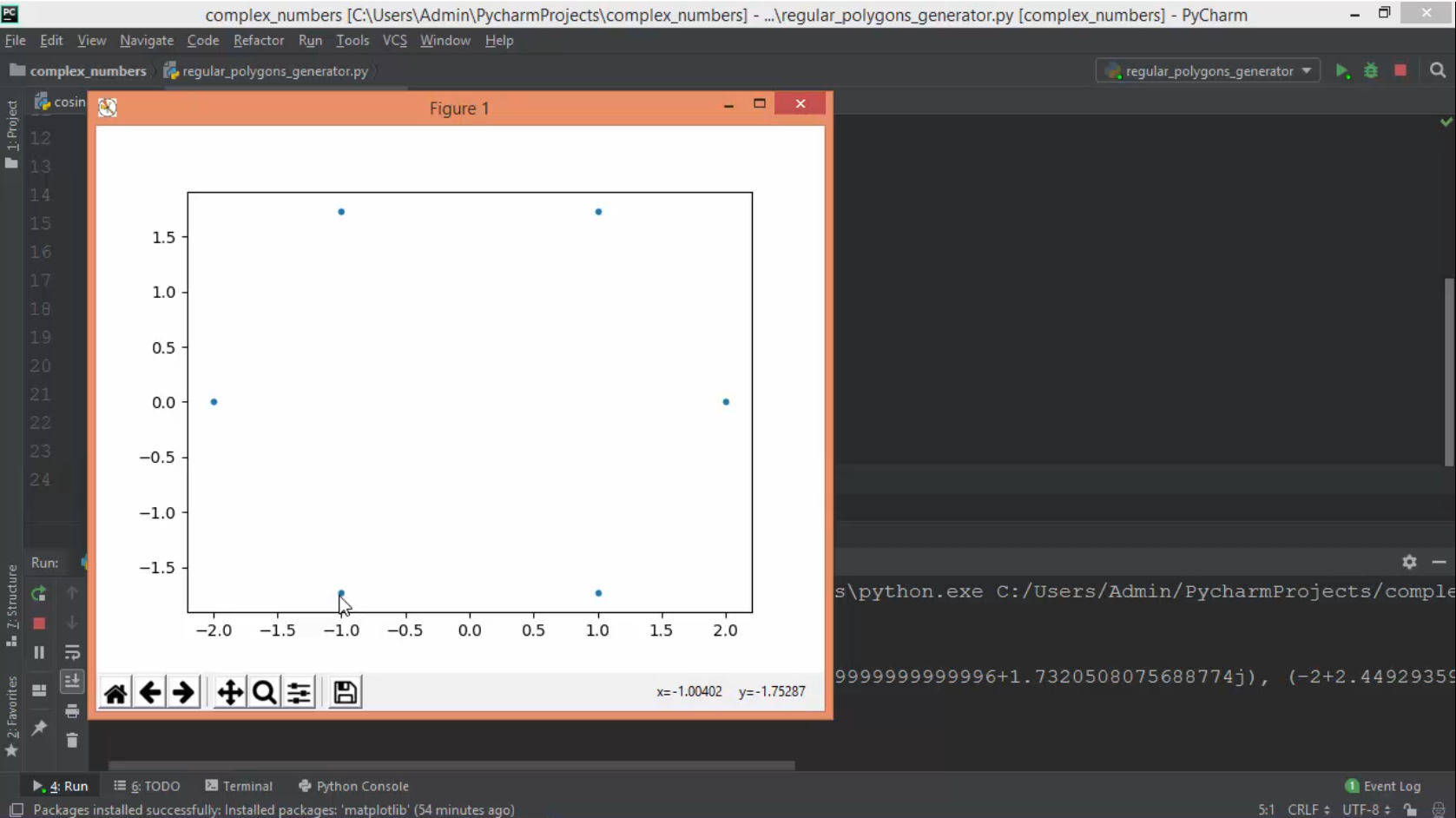Click the forward to next view arrow
This screenshot has height=818, width=1456.
tap(183, 692)
